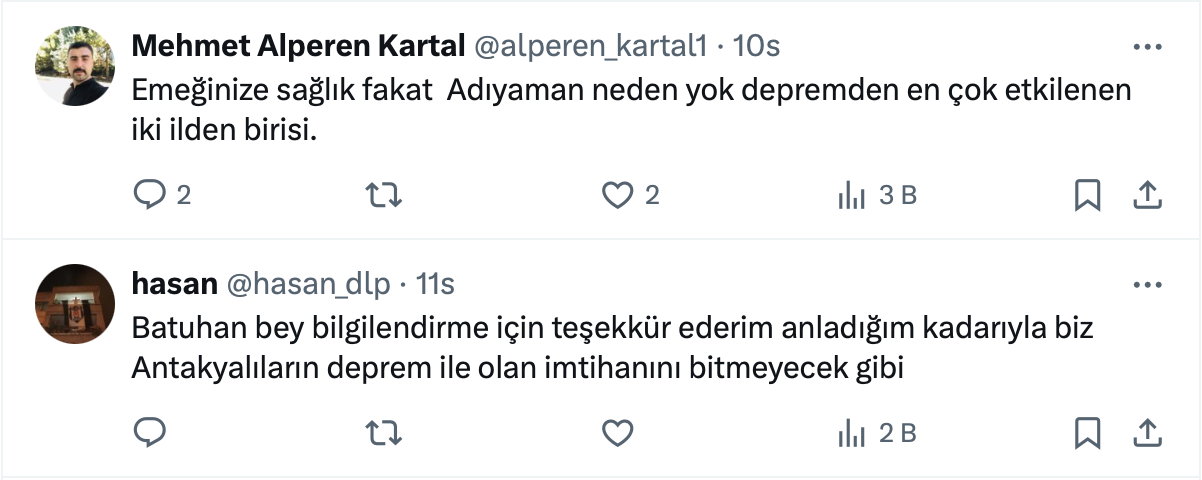The width and height of the screenshot is (1202, 480).
Task: Share hasan's tweet
Action: point(1146,433)
